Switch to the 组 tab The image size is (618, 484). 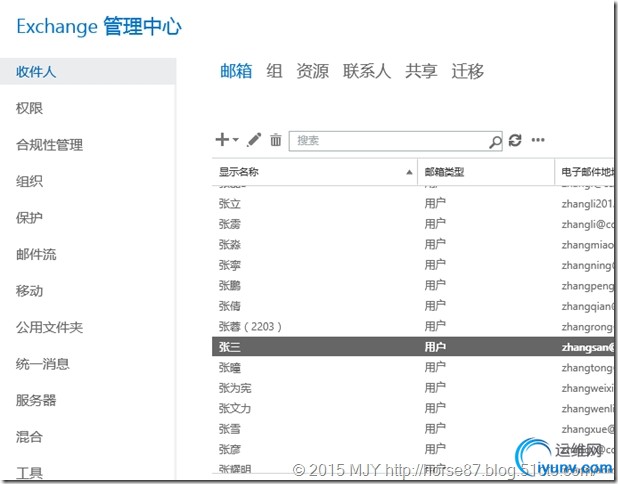[x=274, y=71]
